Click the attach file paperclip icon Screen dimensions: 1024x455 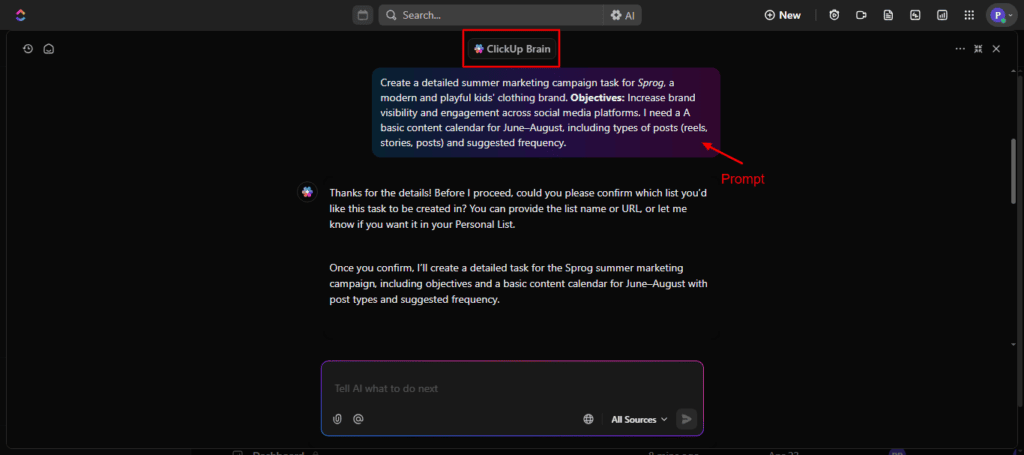click(x=338, y=419)
